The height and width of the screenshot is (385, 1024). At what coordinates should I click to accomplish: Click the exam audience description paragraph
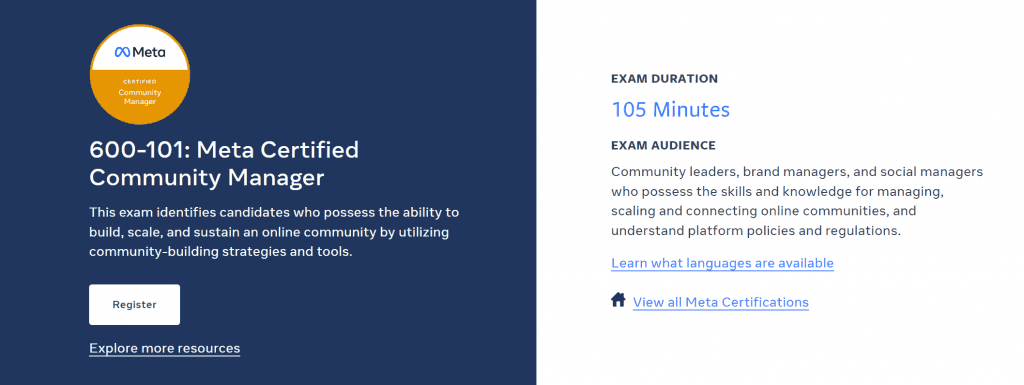pos(797,202)
